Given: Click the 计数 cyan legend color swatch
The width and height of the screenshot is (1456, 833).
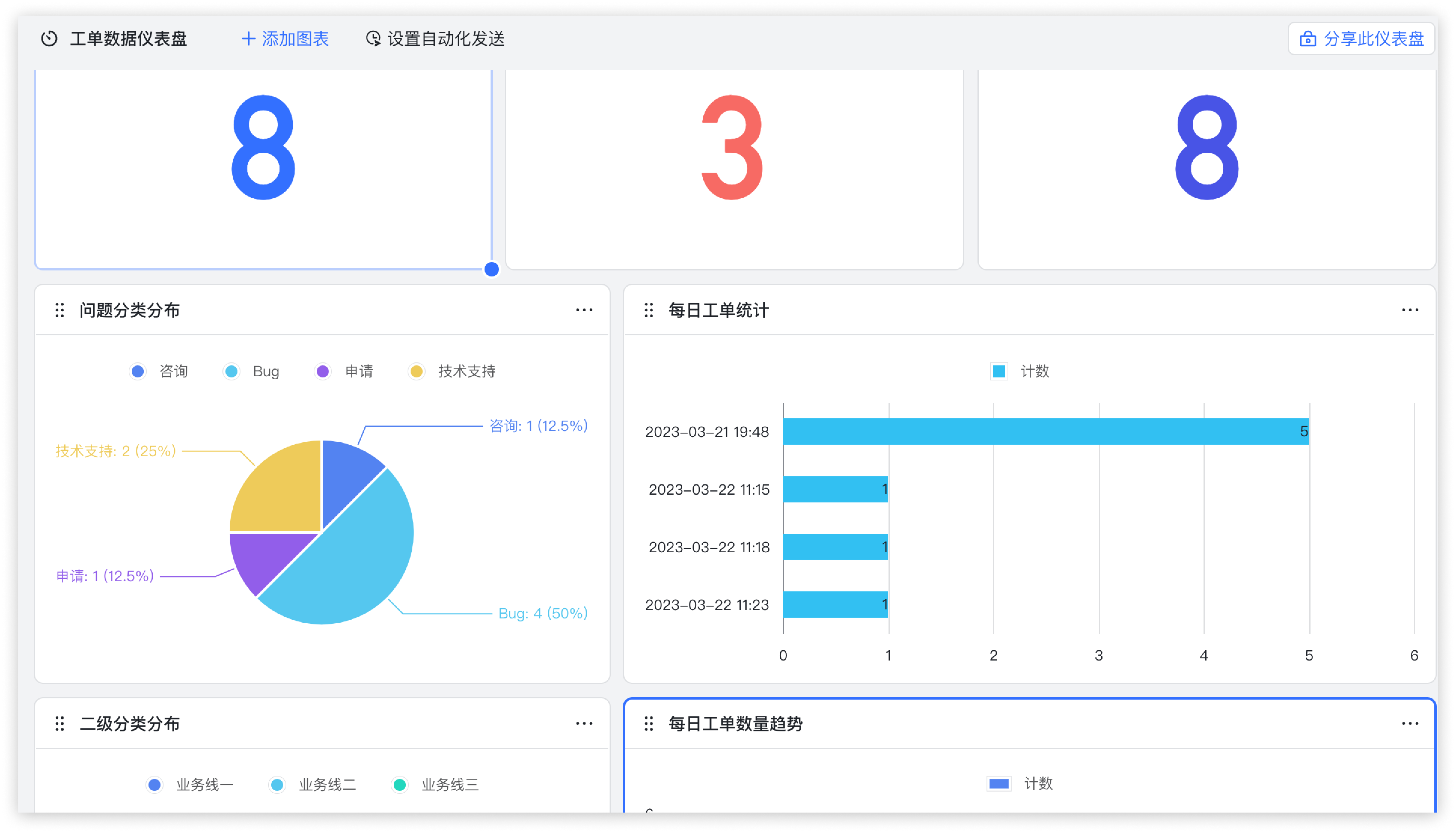Looking at the screenshot, I should click(999, 371).
